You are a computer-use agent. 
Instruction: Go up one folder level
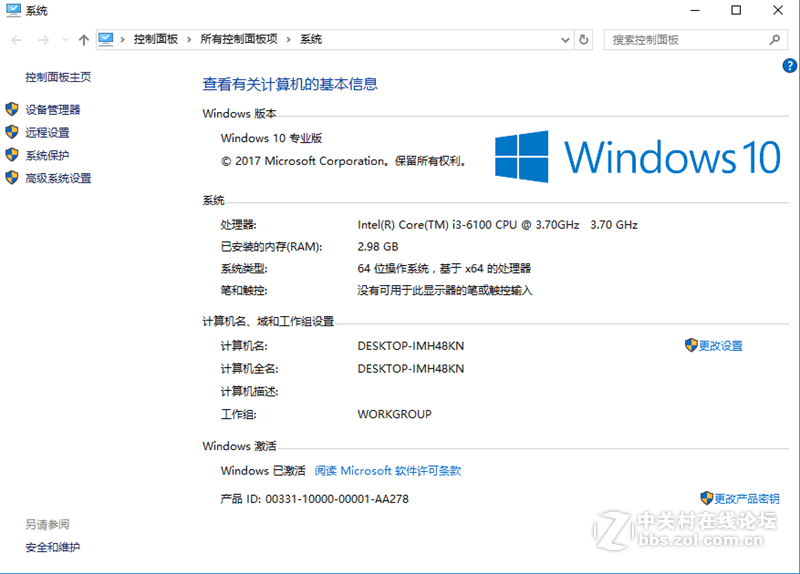[84, 40]
